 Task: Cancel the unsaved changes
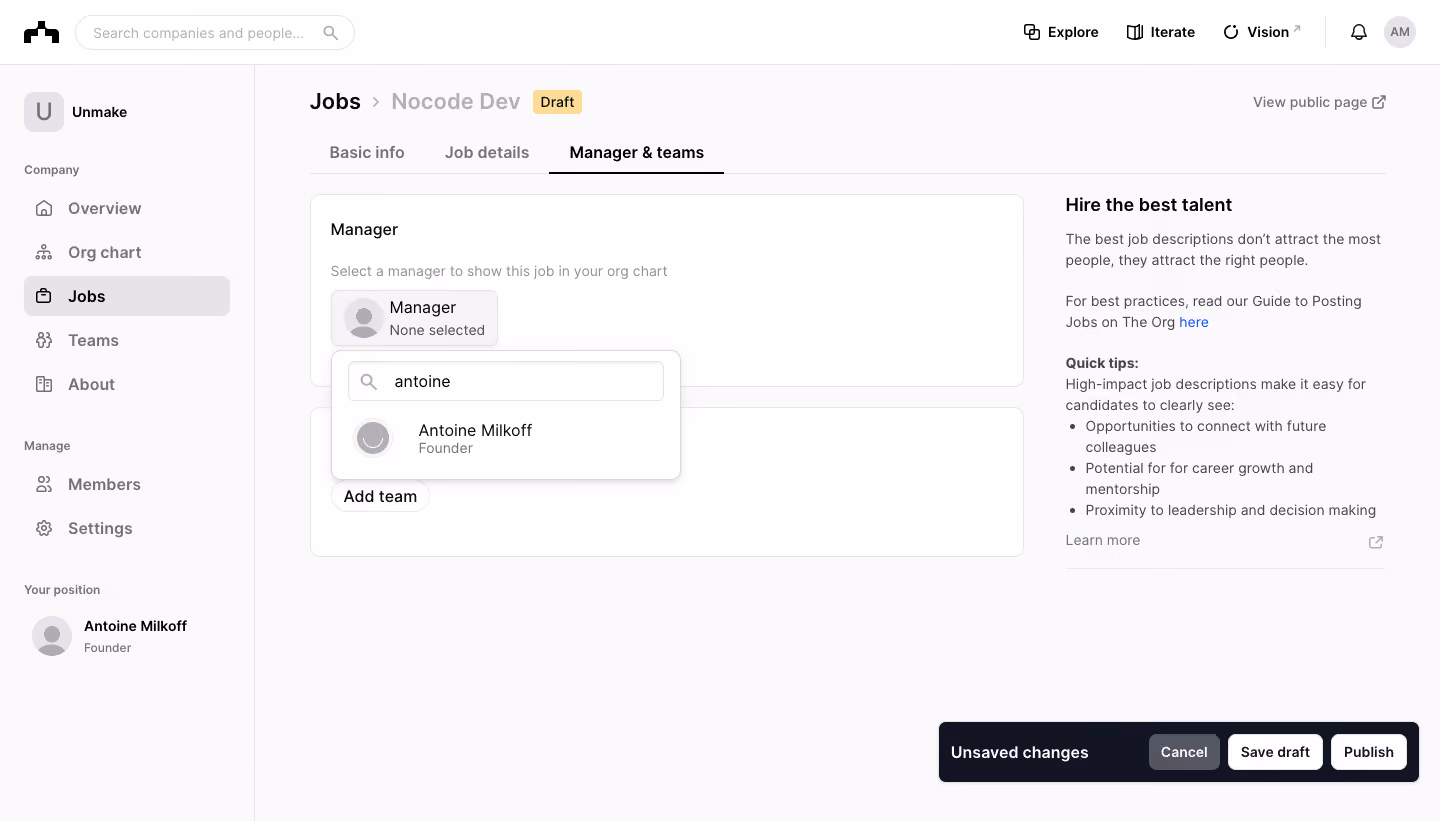[x=1184, y=752]
